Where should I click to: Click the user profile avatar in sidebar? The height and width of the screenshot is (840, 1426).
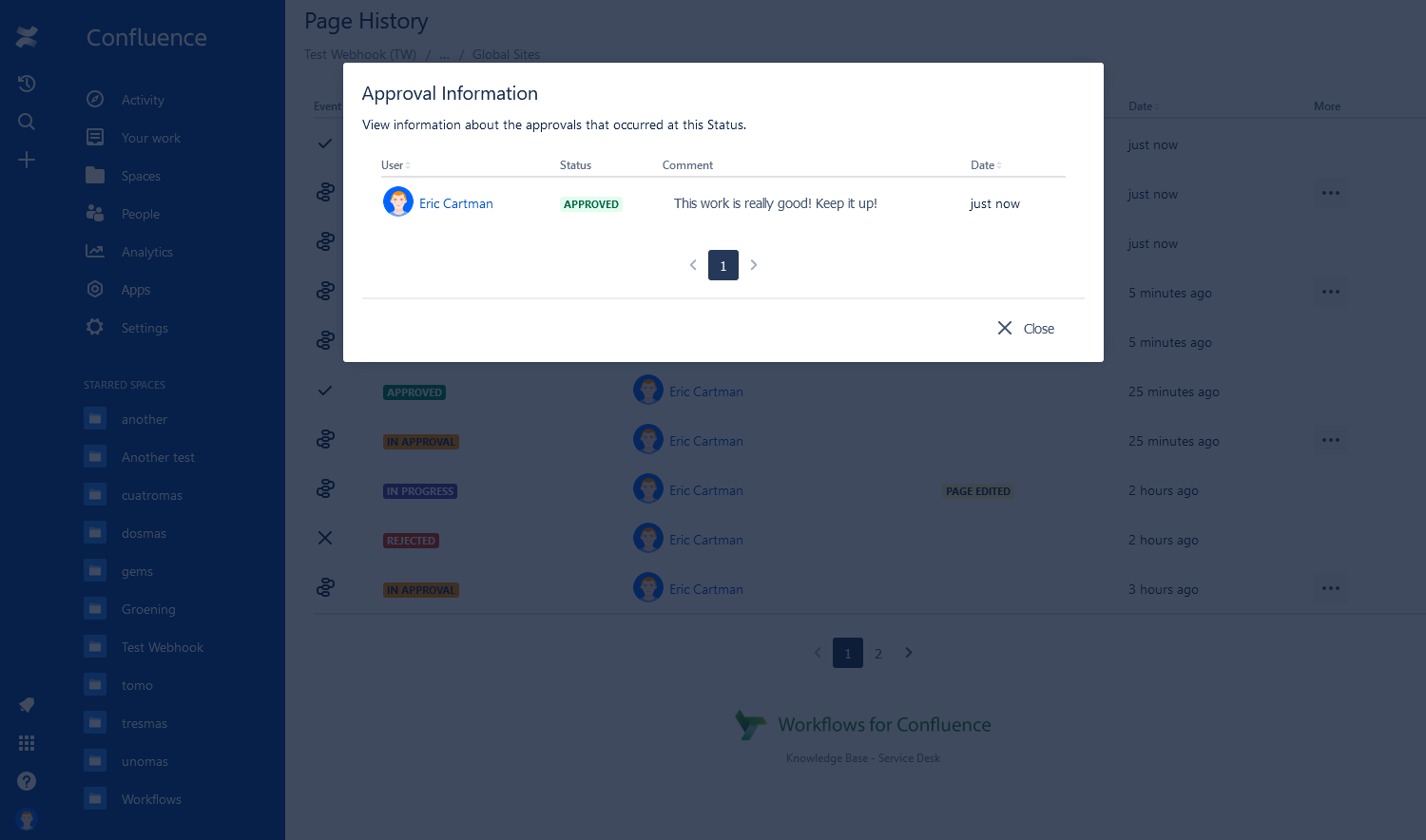[27, 819]
